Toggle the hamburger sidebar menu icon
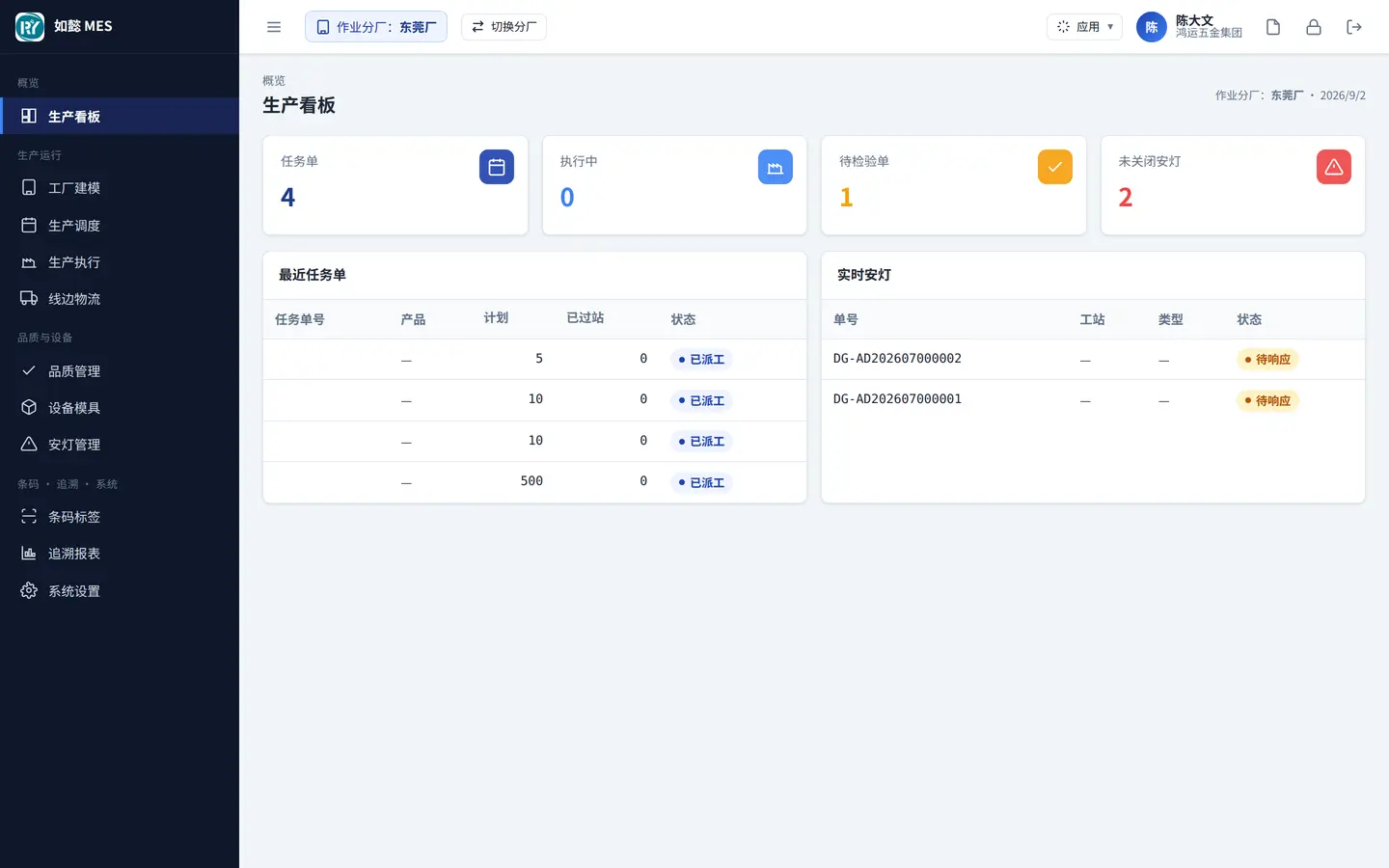 [x=274, y=27]
